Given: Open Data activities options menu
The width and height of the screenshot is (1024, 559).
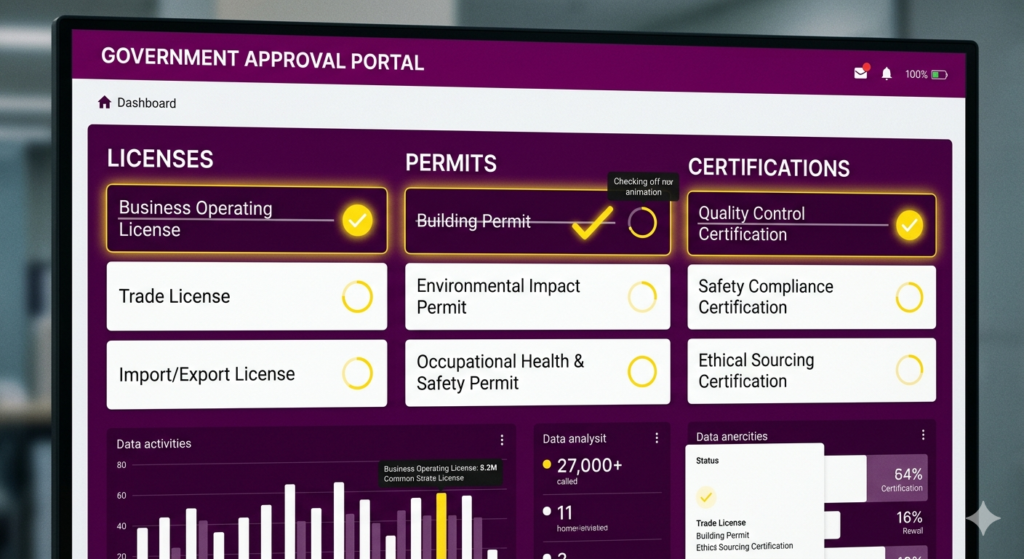Looking at the screenshot, I should click(x=502, y=440).
